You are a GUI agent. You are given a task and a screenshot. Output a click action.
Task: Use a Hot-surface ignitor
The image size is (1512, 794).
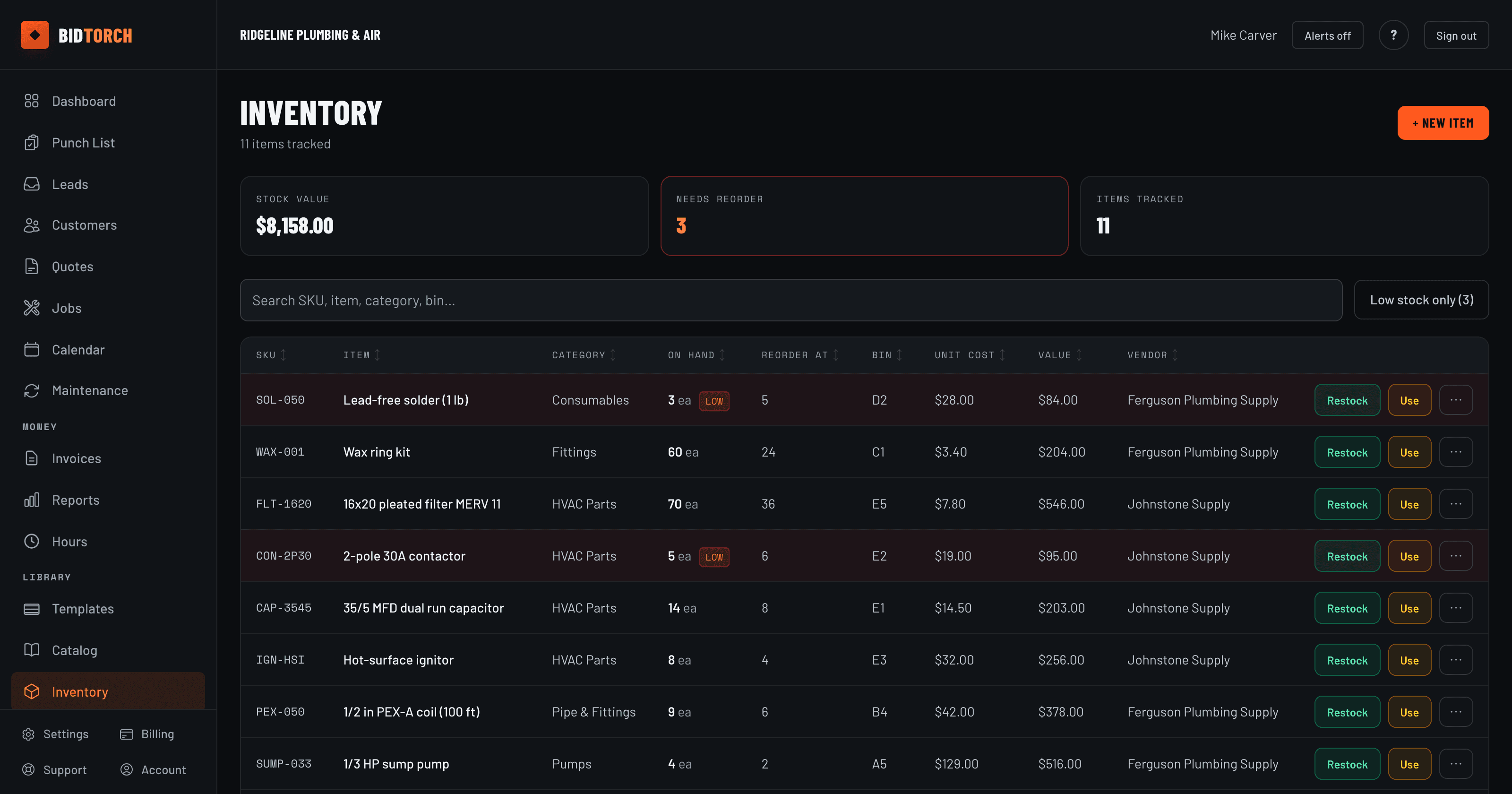tap(1409, 660)
